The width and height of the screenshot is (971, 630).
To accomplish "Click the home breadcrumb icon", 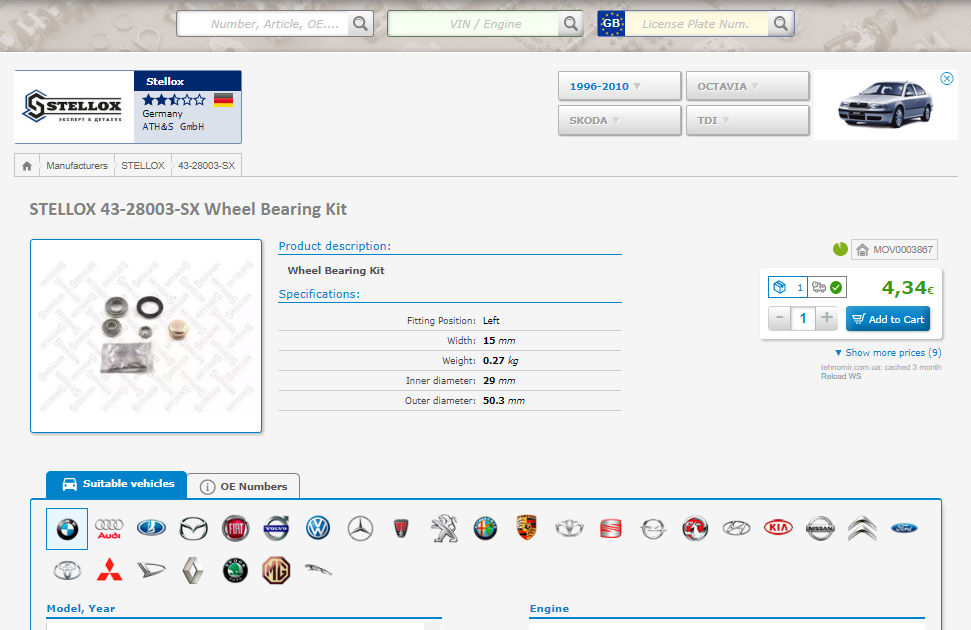I will (27, 166).
